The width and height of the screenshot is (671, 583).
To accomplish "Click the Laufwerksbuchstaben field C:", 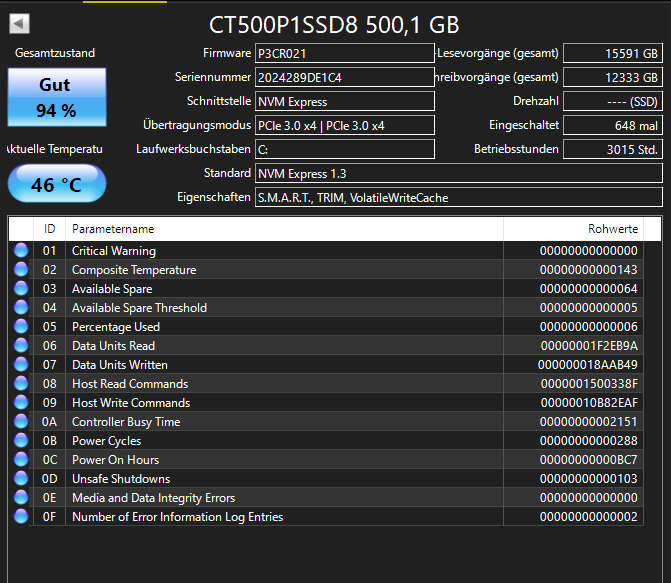I will 345,149.
